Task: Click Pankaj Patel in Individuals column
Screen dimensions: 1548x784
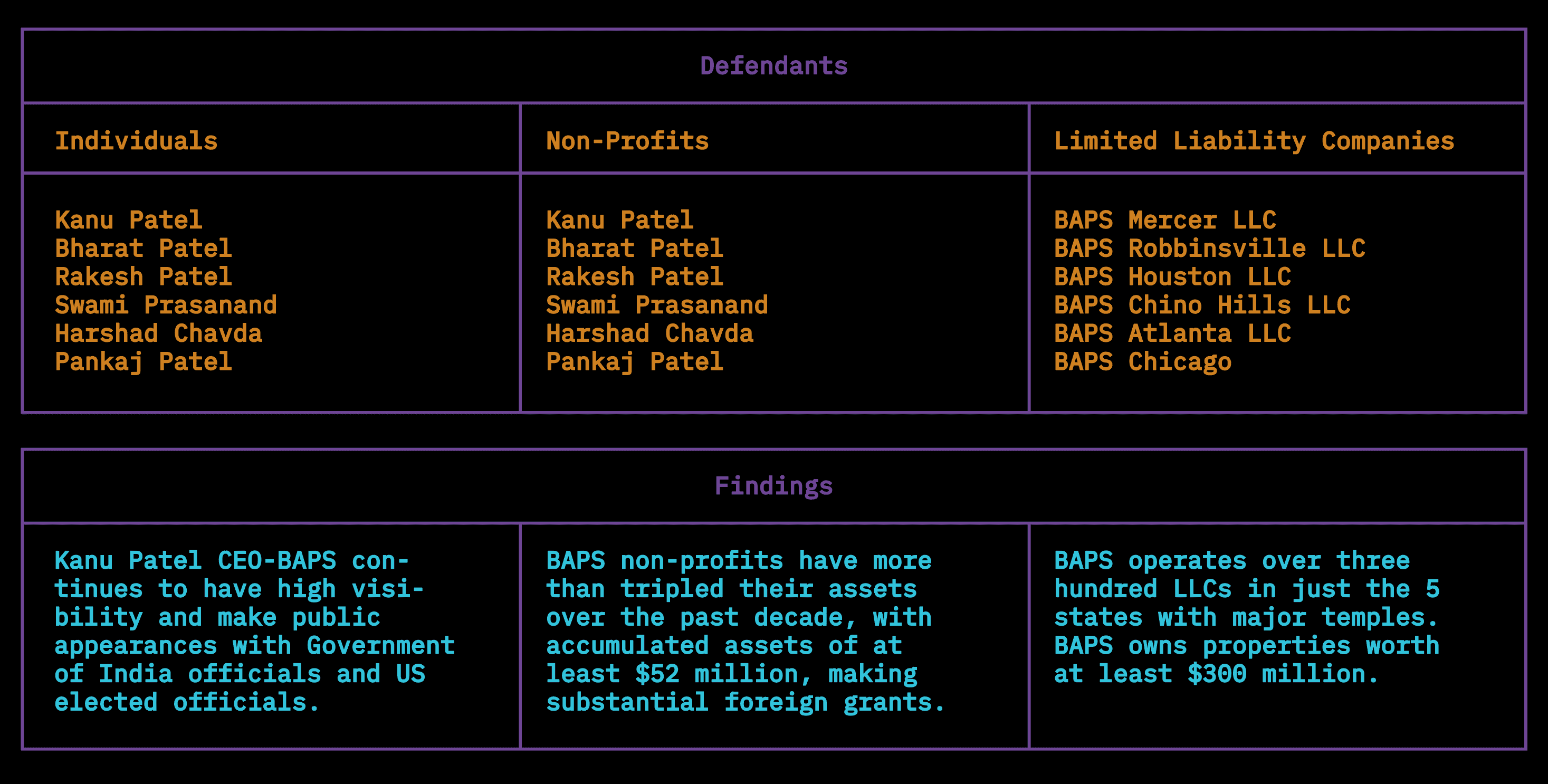Action: coord(144,361)
